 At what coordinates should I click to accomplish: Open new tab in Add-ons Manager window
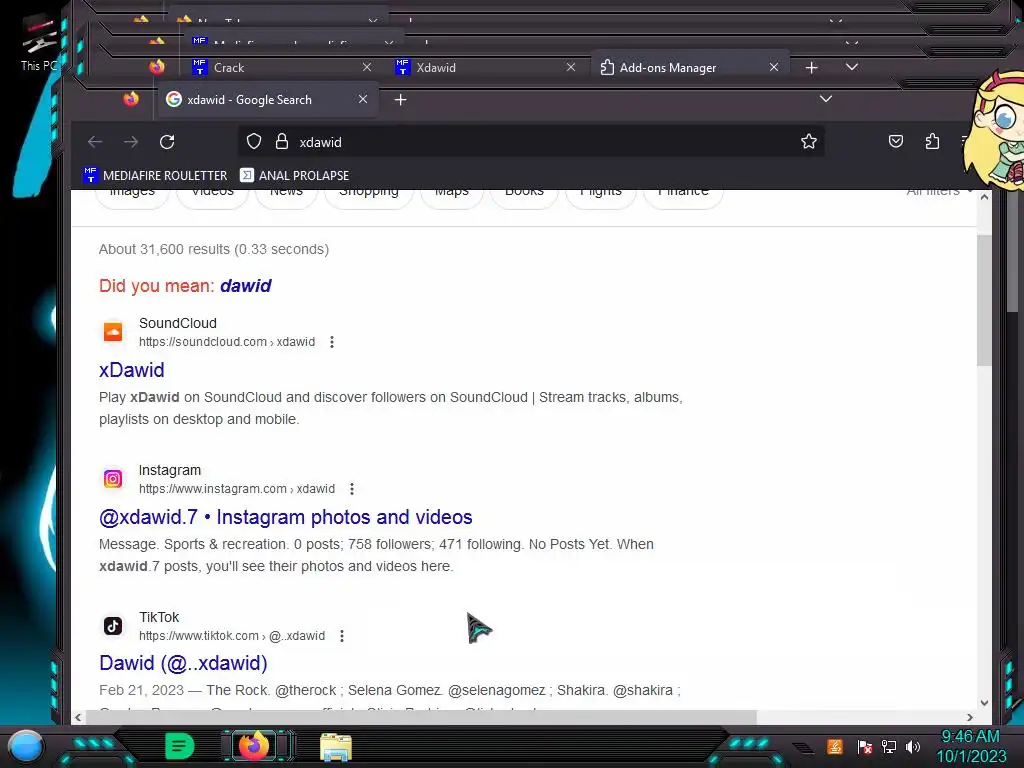pyautogui.click(x=811, y=67)
